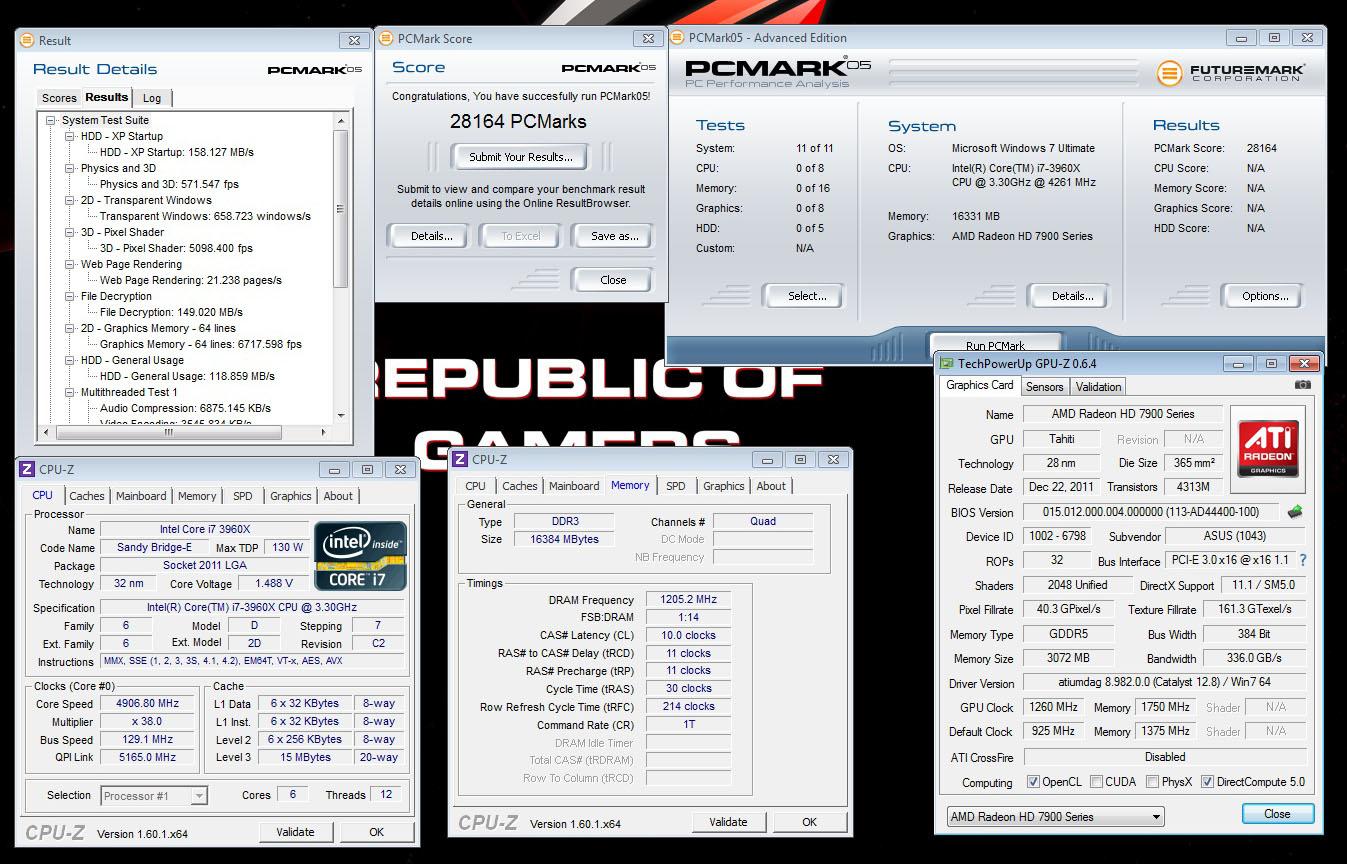Click the Audio Compression 6875.145 KB/s row

click(185, 408)
